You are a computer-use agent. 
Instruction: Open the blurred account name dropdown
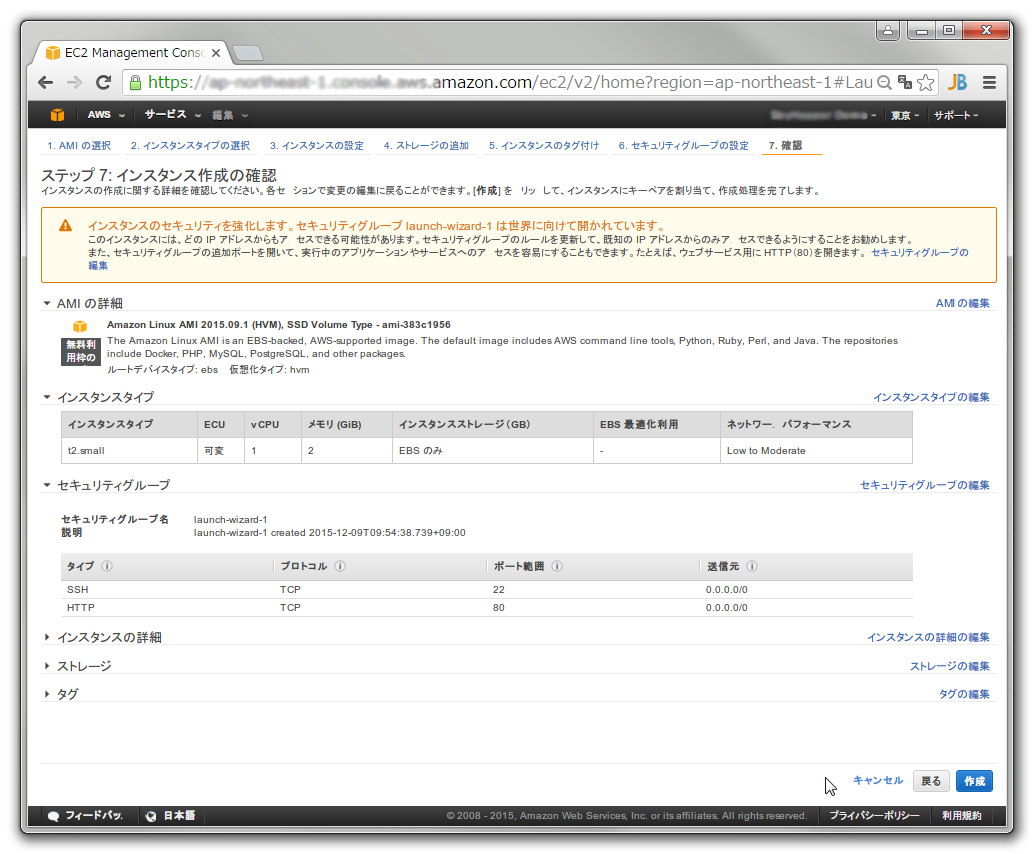point(823,115)
